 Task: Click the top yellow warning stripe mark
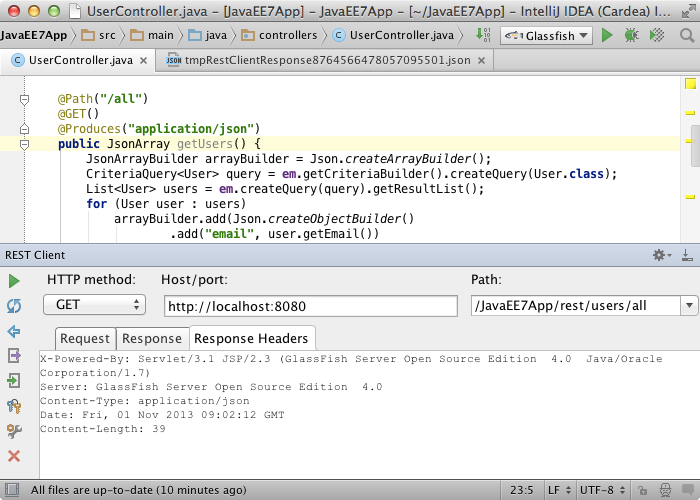tap(690, 113)
